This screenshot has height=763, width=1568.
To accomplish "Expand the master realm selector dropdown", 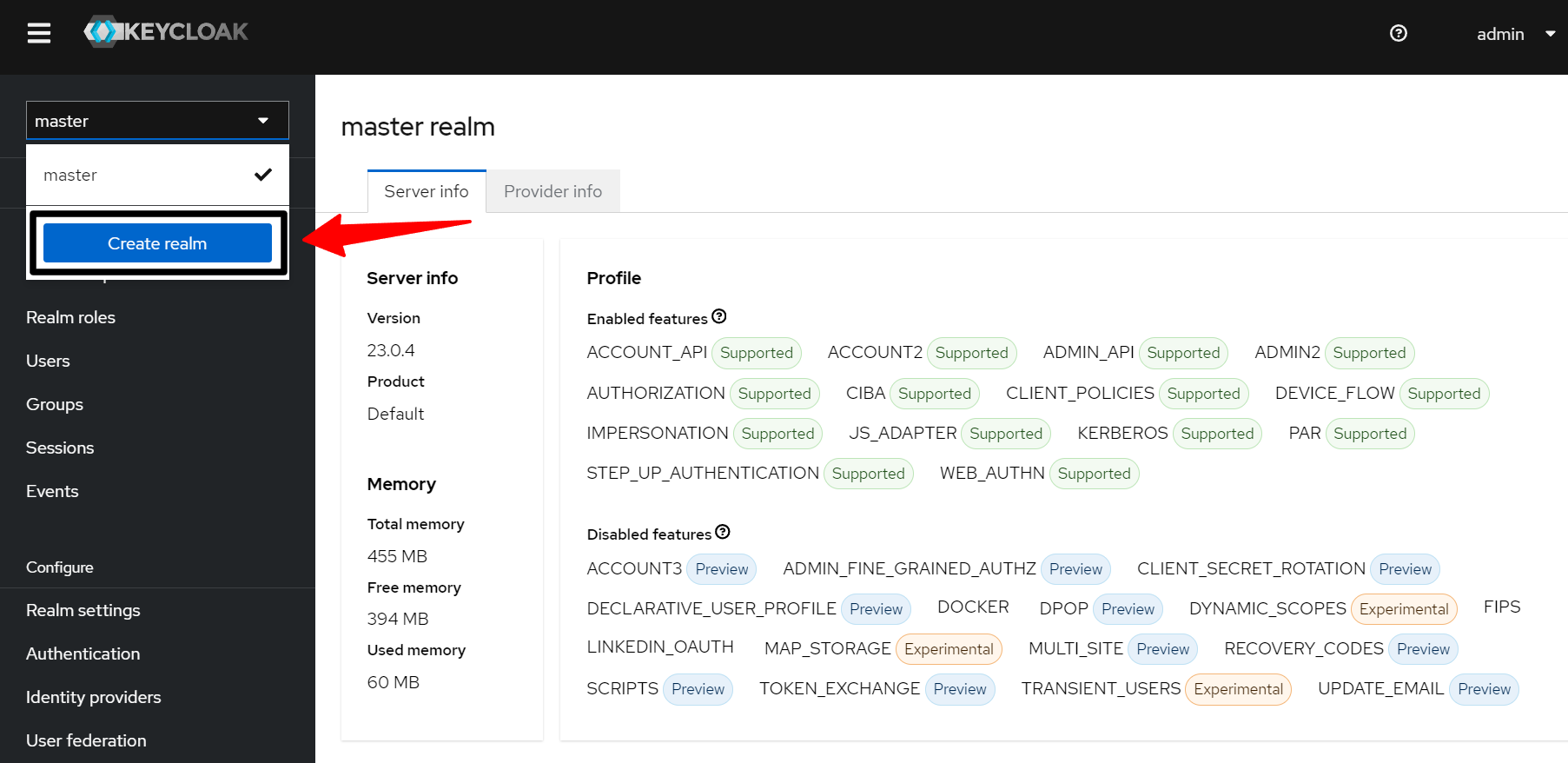I will [157, 121].
